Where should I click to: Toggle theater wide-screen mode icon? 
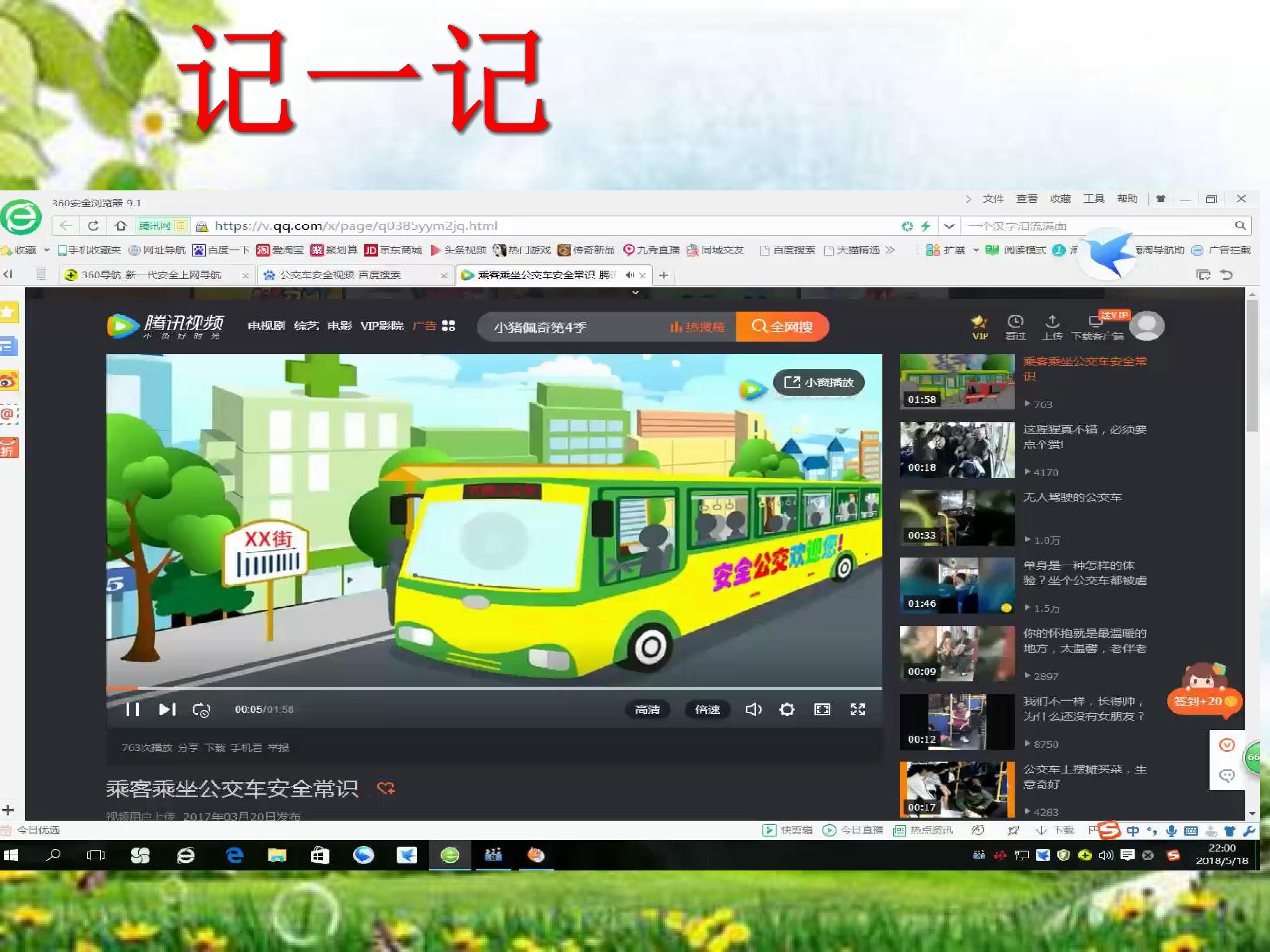pos(822,710)
